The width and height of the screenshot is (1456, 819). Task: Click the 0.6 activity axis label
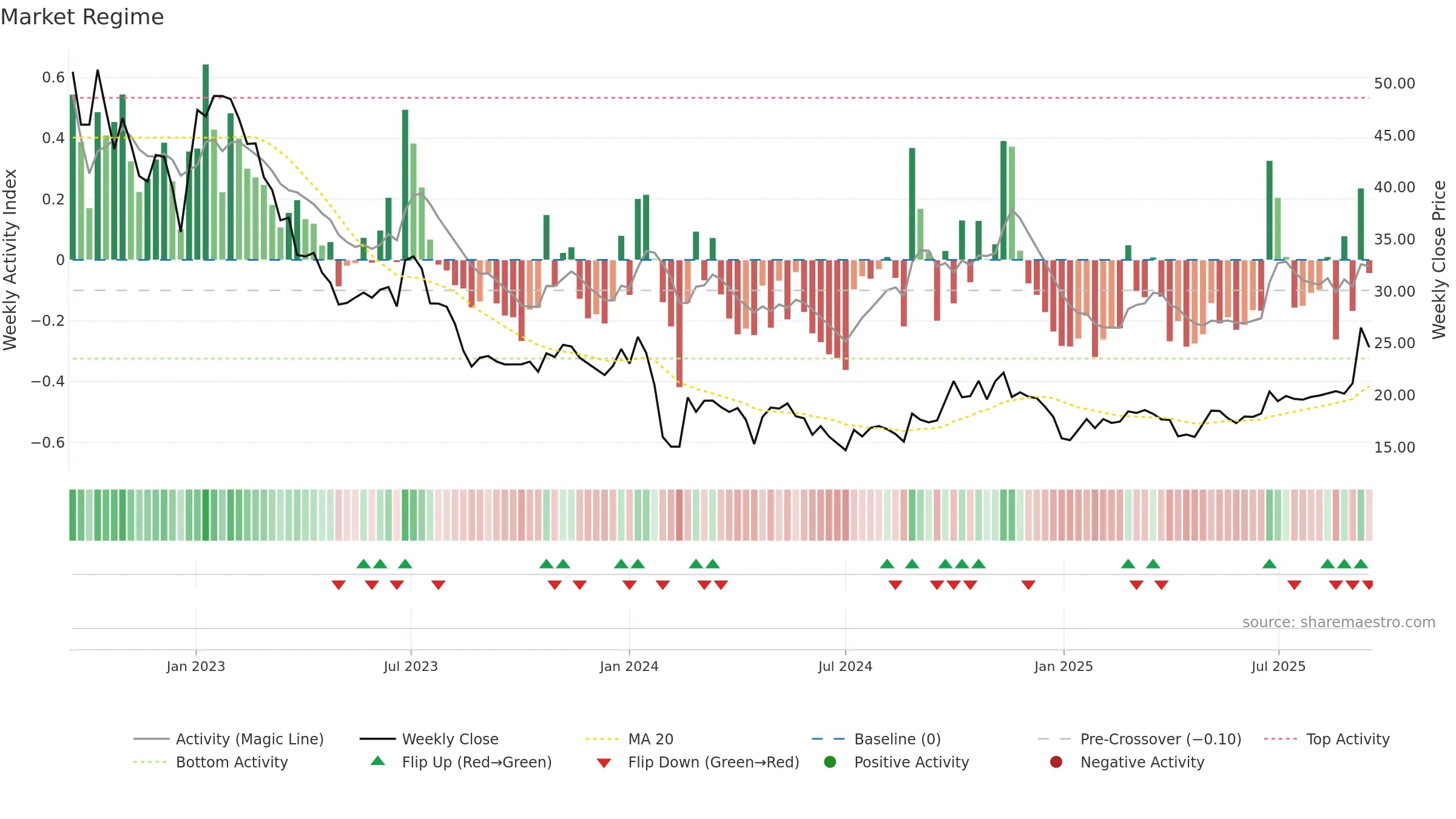[x=53, y=78]
